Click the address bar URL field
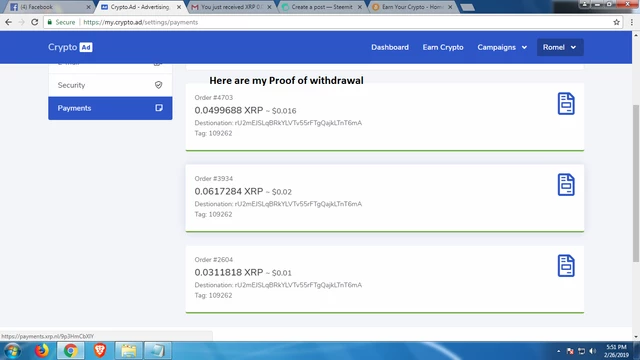 tap(331, 22)
